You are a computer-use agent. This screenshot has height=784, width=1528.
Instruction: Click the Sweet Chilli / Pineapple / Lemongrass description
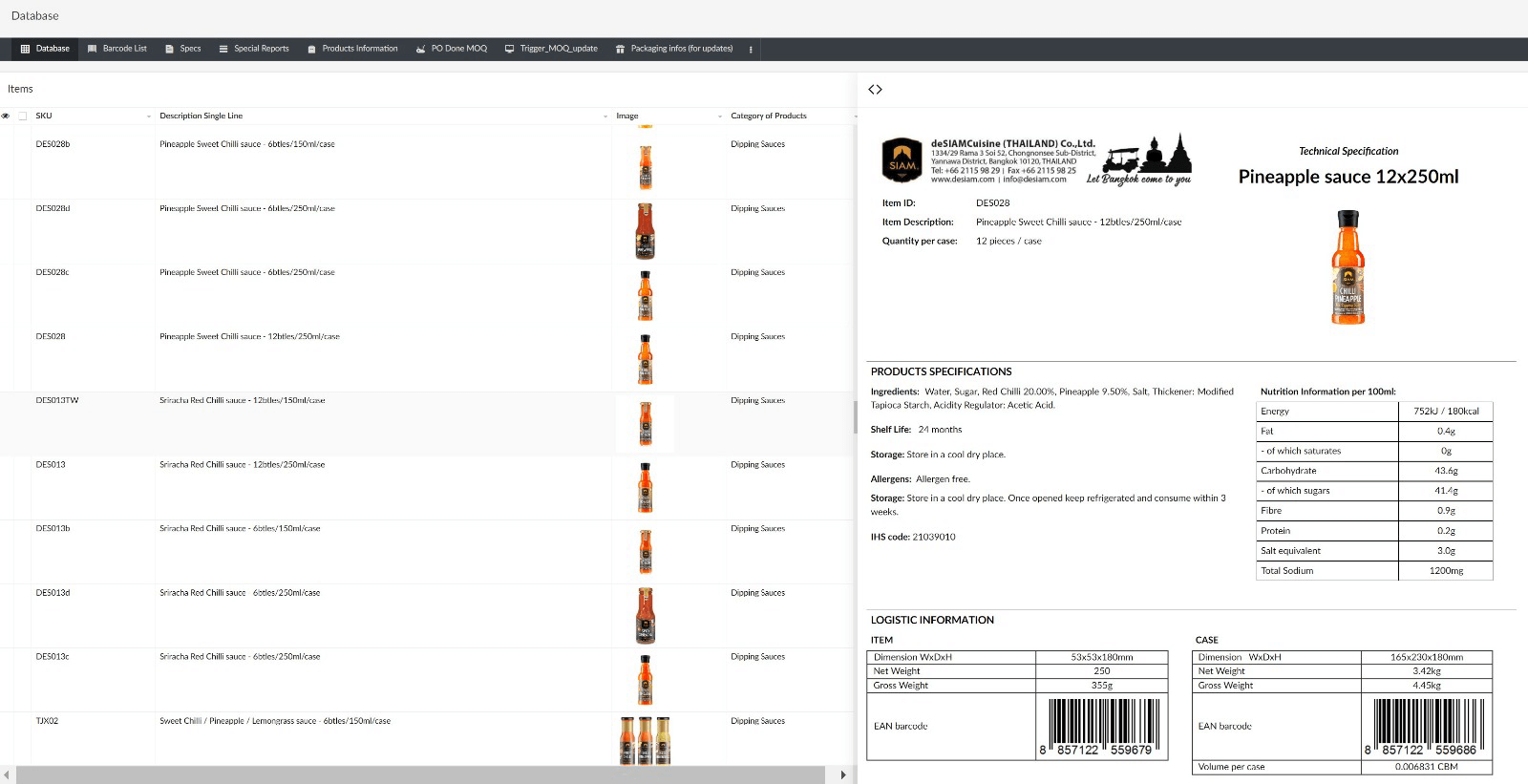click(275, 721)
